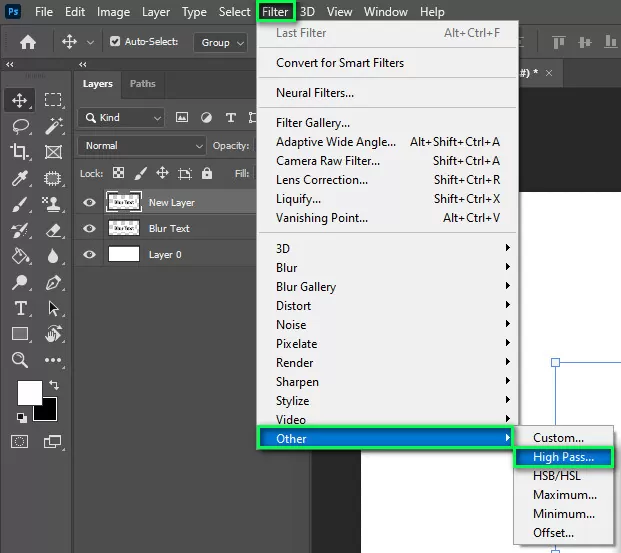Select the History Brush tool
Viewport: 621px width, 553px height.
coord(19,230)
